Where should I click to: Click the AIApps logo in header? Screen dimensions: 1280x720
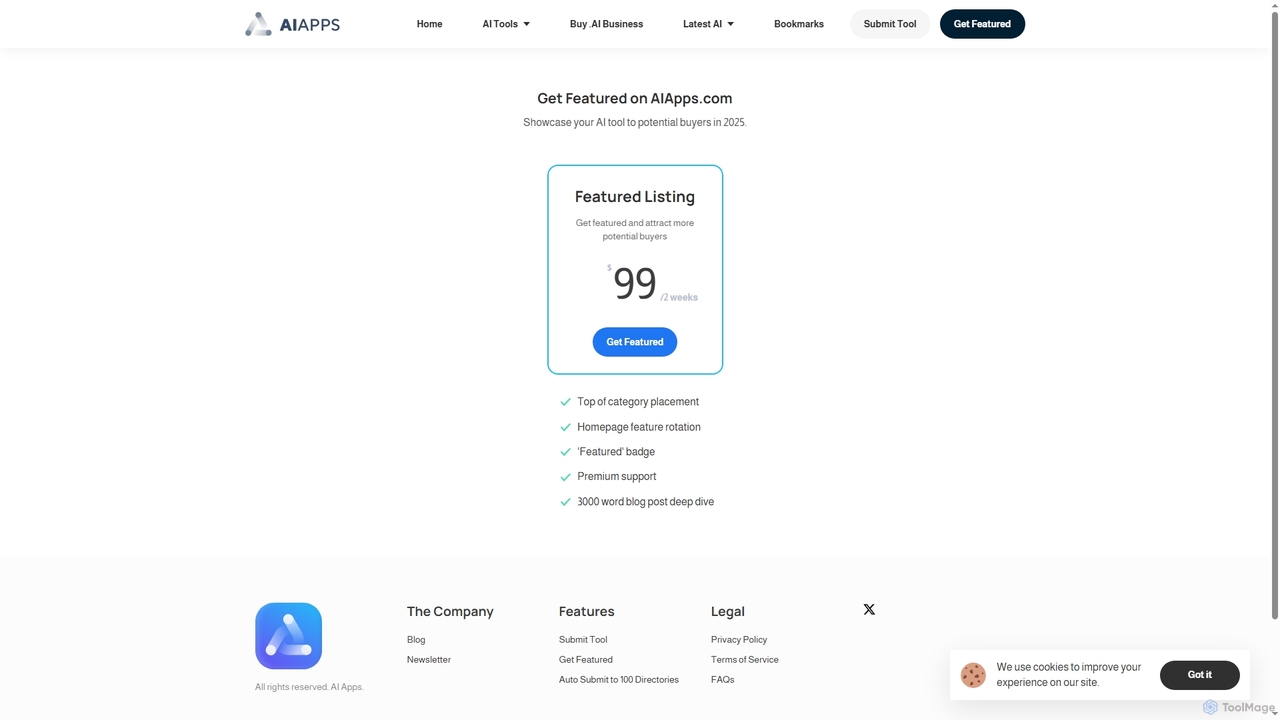tap(292, 24)
